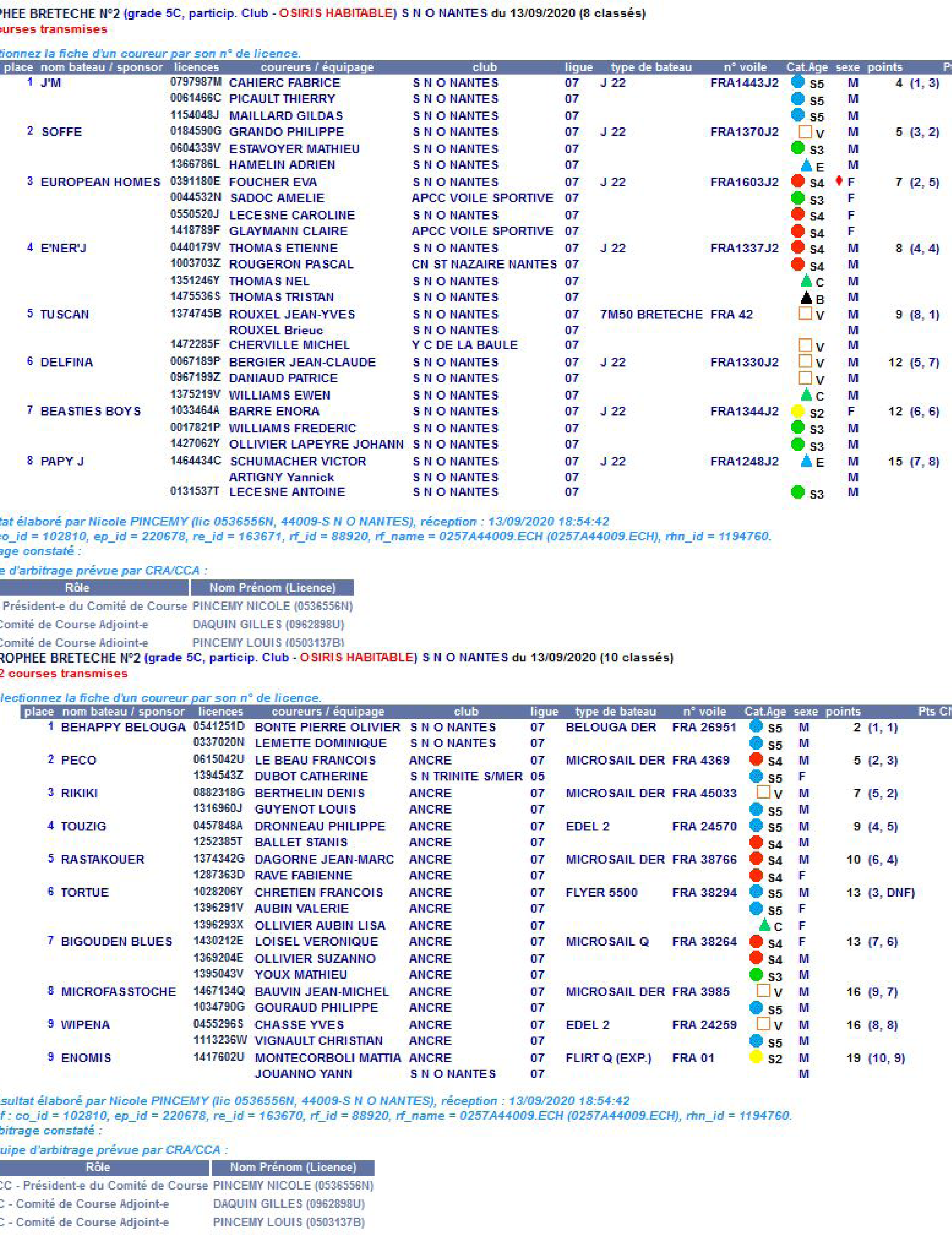952x1235 pixels.
Task: Open licence 0184590G runner sheet
Action: pos(196,132)
